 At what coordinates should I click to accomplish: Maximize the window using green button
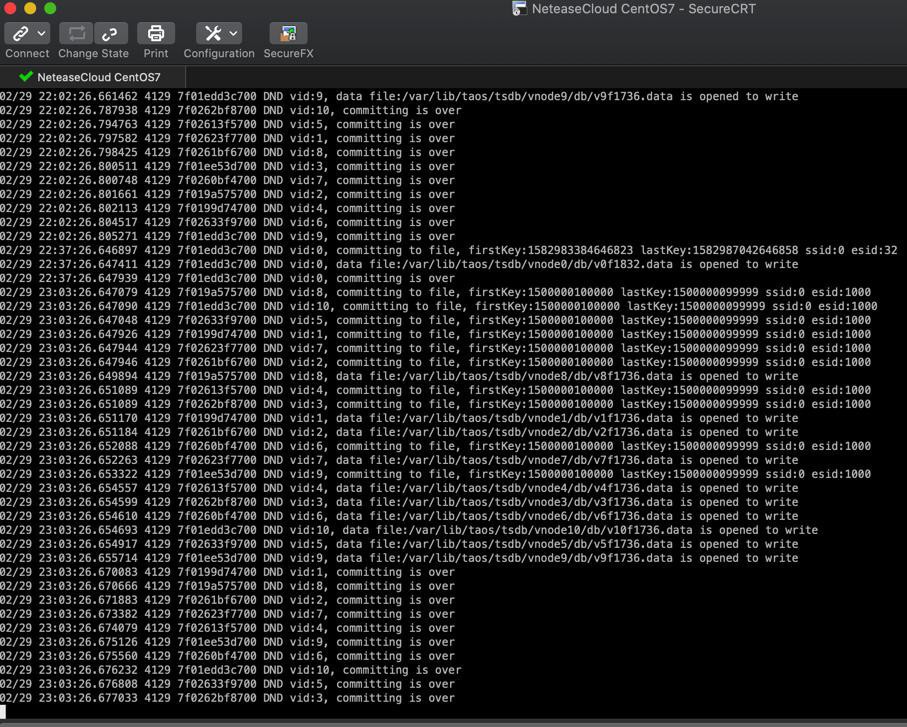coord(50,8)
